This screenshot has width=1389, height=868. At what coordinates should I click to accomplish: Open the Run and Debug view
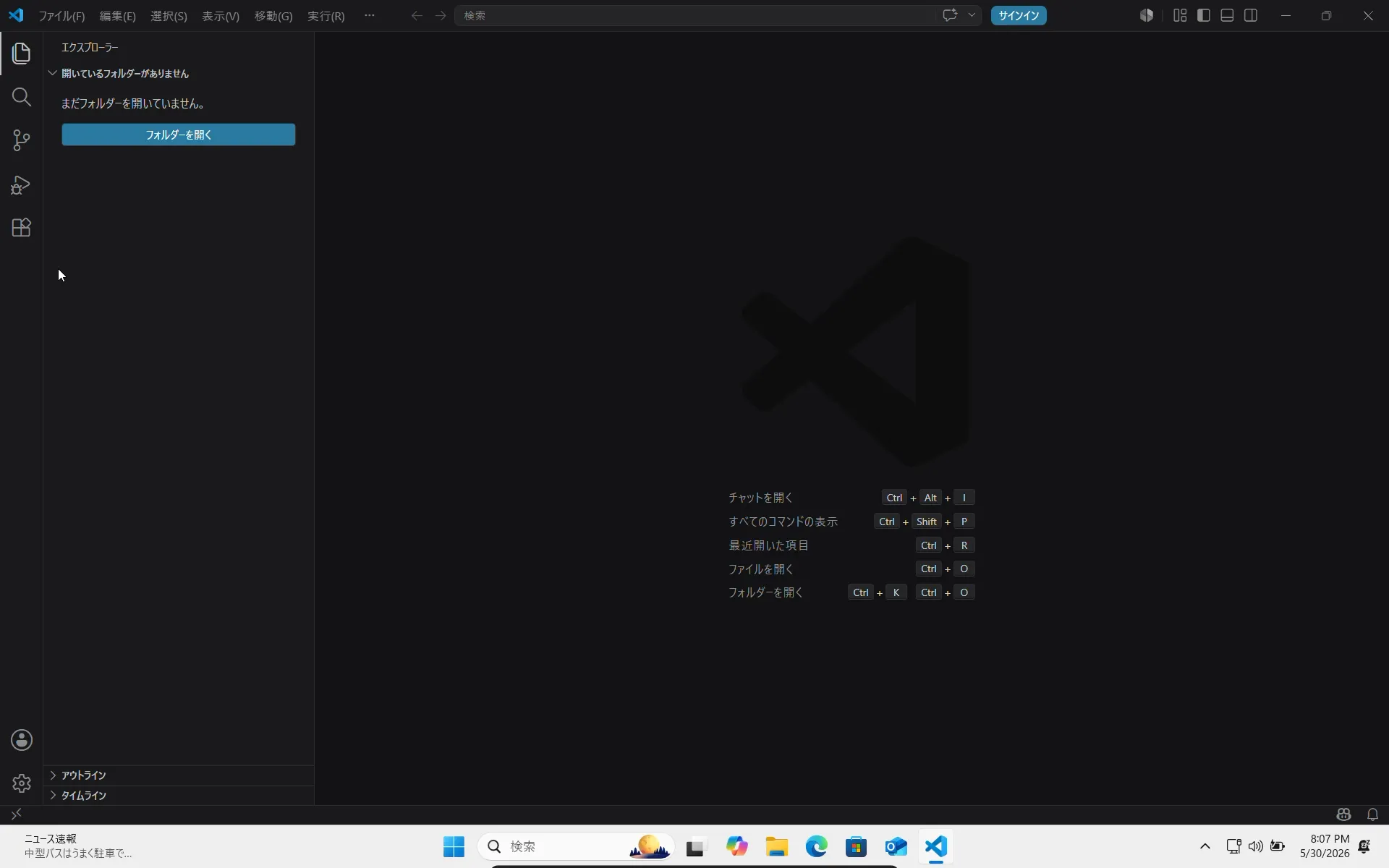pyautogui.click(x=22, y=184)
